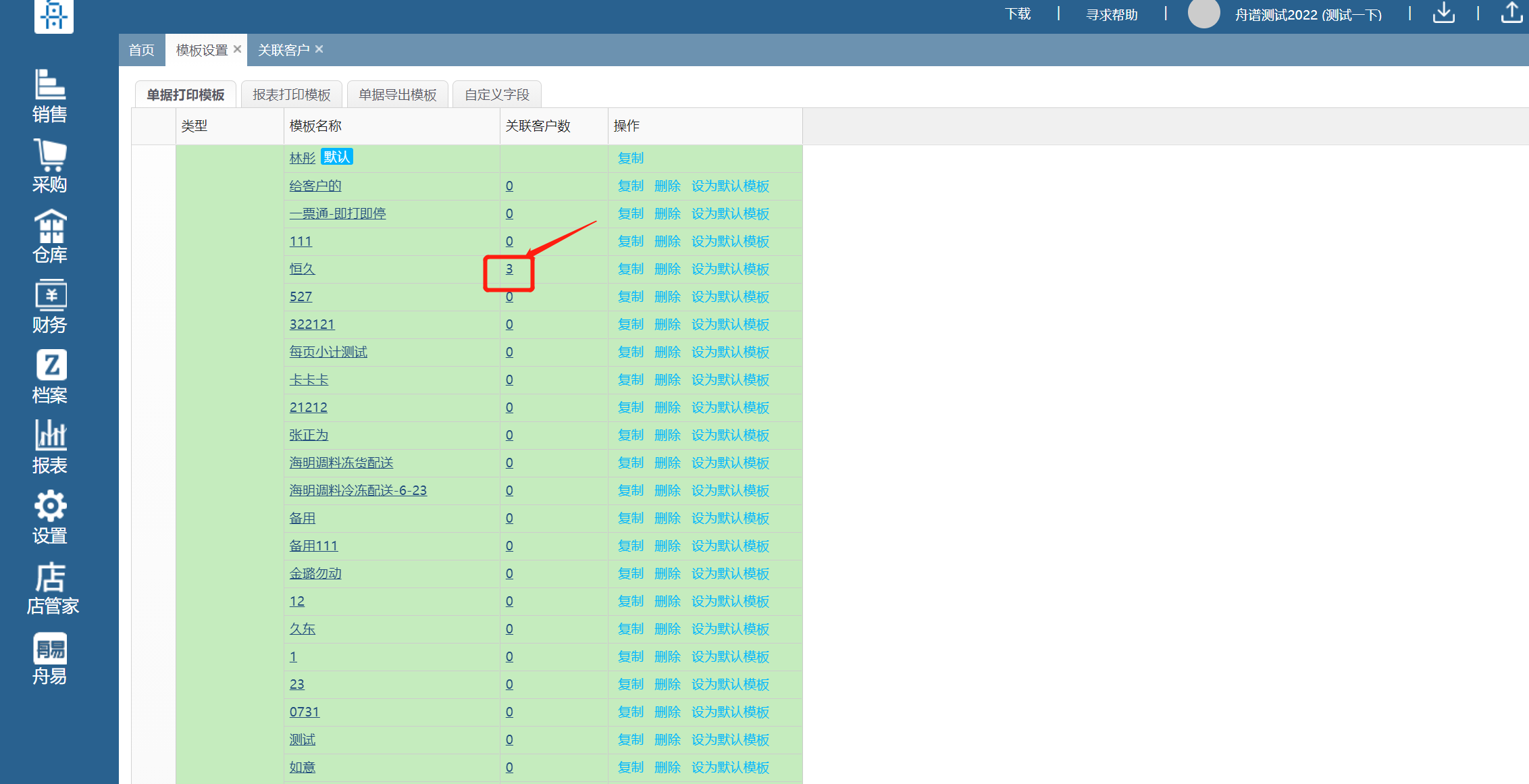The height and width of the screenshot is (784, 1529).
Task: Open the 备用111 template
Action: (x=313, y=546)
